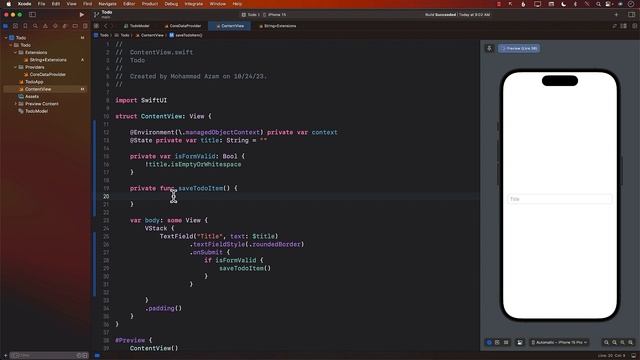Switch to the TodoModel tab
The height and width of the screenshot is (360, 640).
[137, 26]
